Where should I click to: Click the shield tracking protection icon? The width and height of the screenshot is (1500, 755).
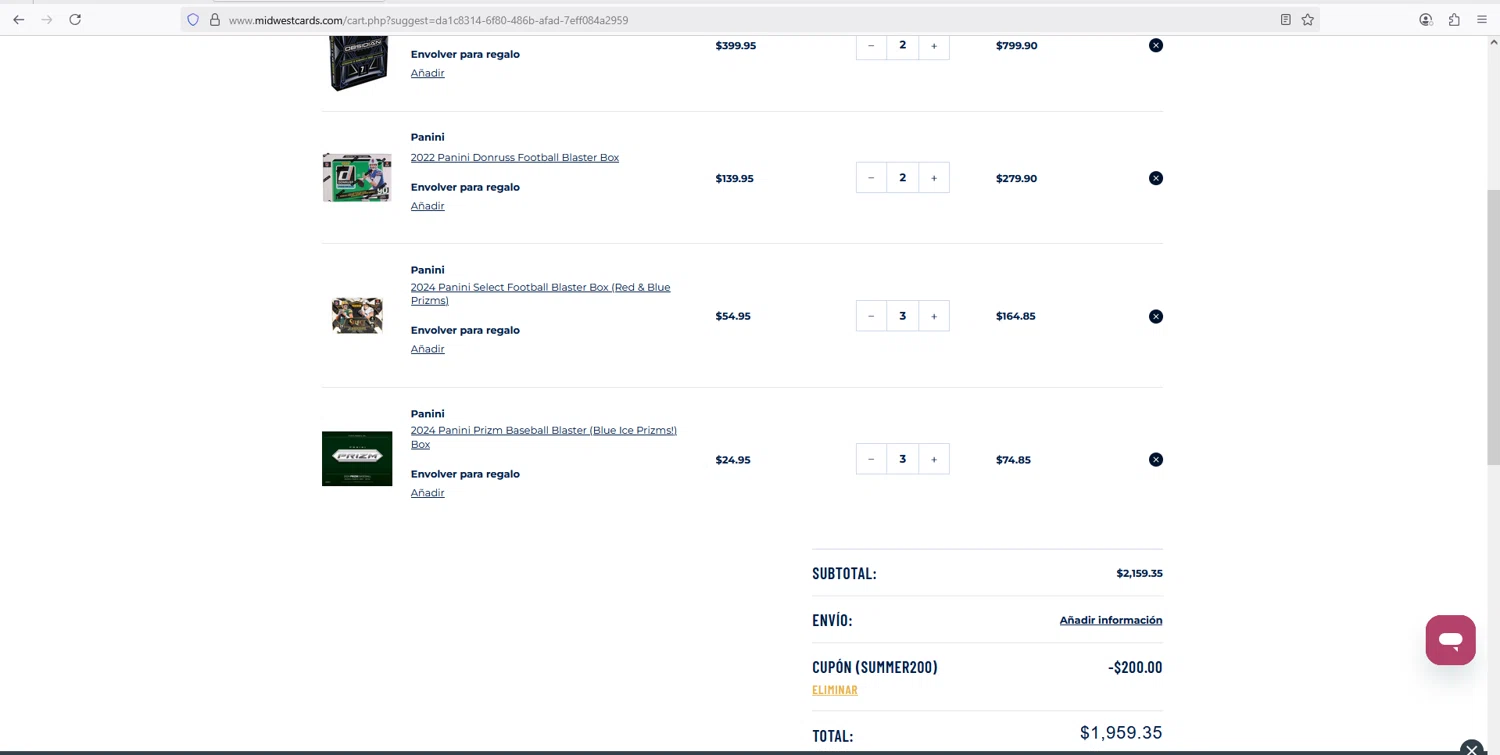tap(193, 20)
